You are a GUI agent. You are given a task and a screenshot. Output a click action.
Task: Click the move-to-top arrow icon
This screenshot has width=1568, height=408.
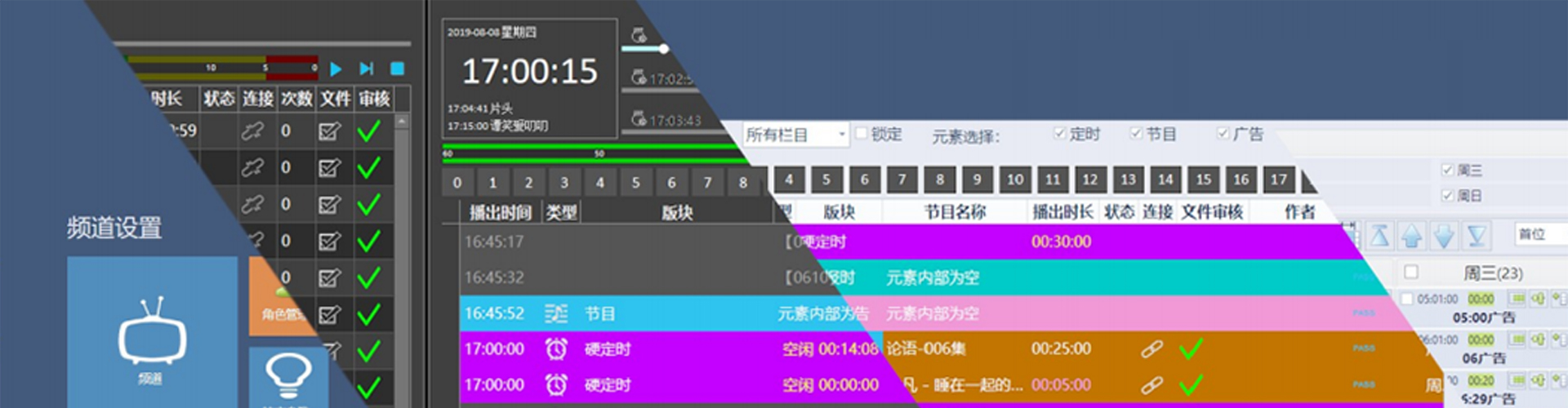1380,237
